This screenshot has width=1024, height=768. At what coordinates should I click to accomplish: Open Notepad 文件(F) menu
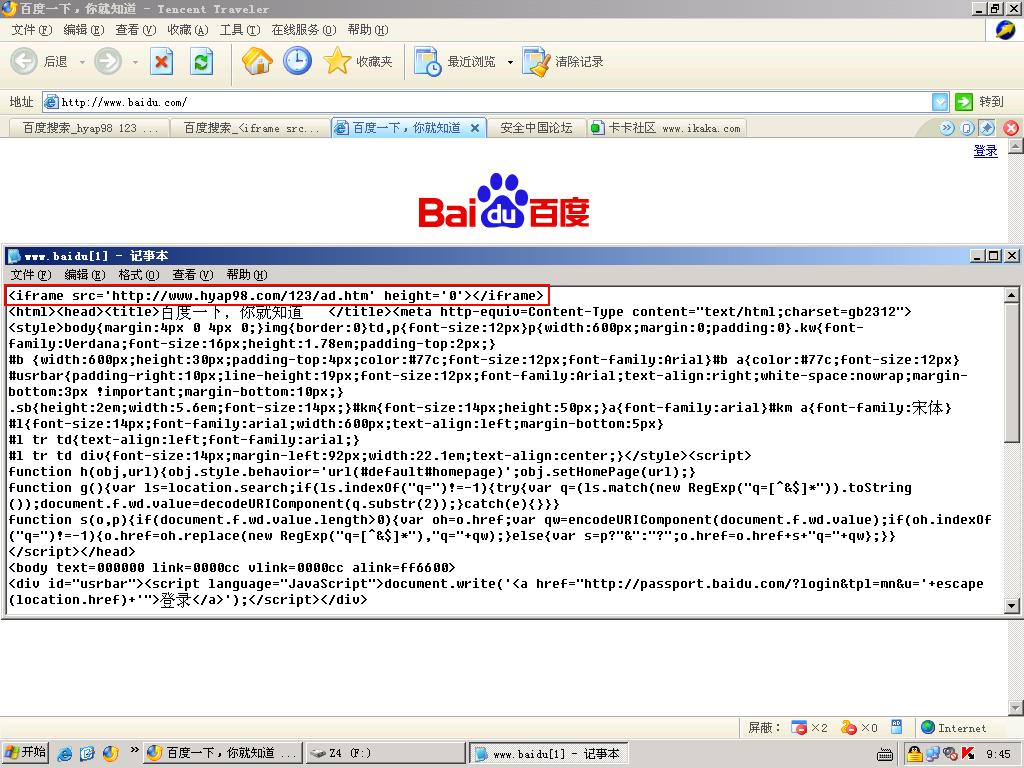31,275
